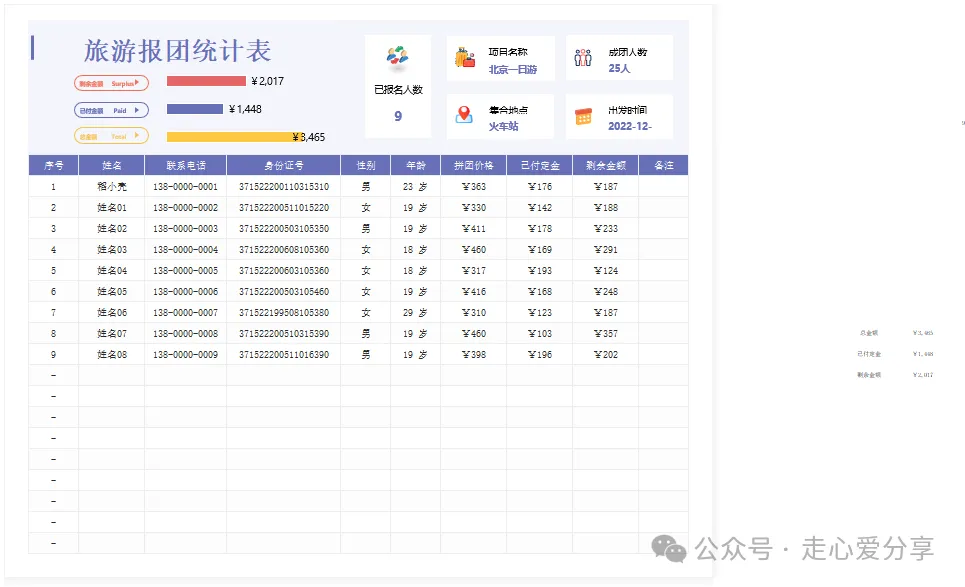Select deposit cell ¥142

point(540,207)
